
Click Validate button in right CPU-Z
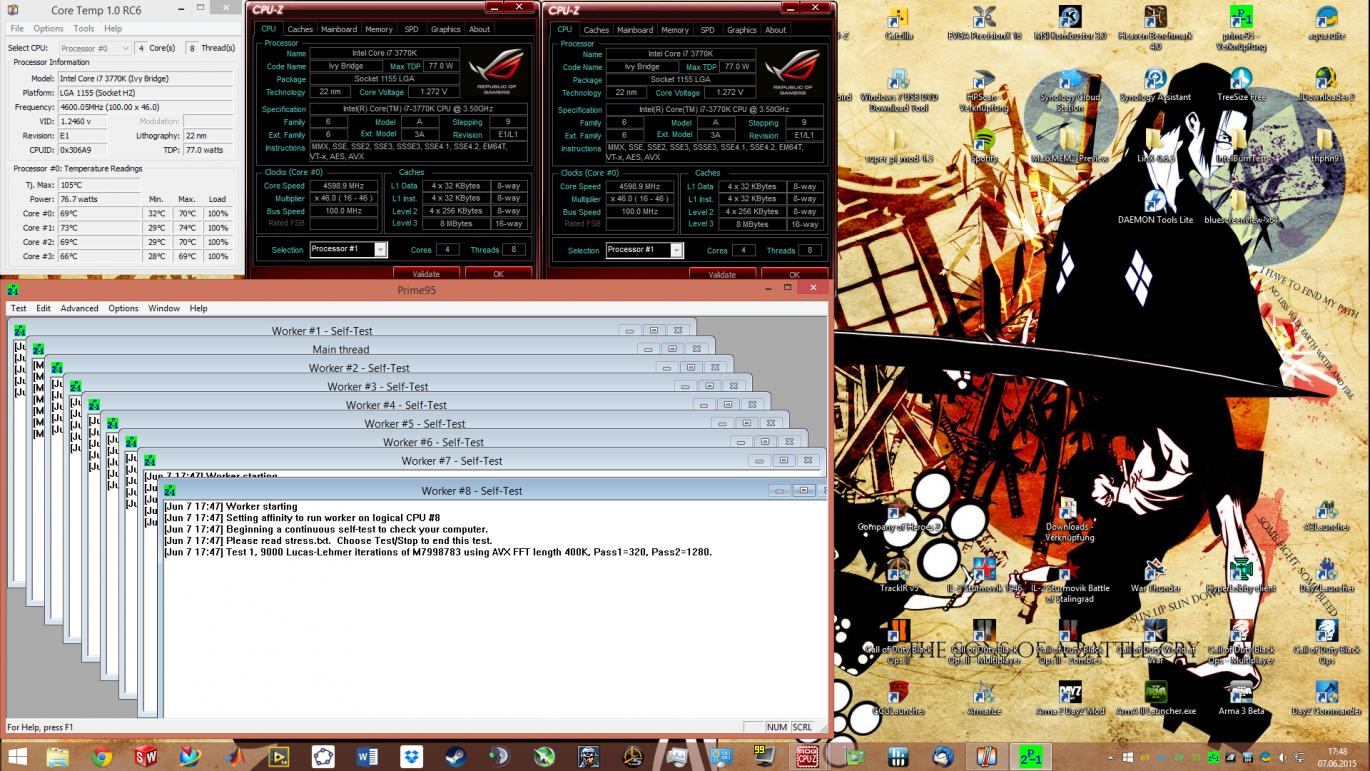(722, 274)
